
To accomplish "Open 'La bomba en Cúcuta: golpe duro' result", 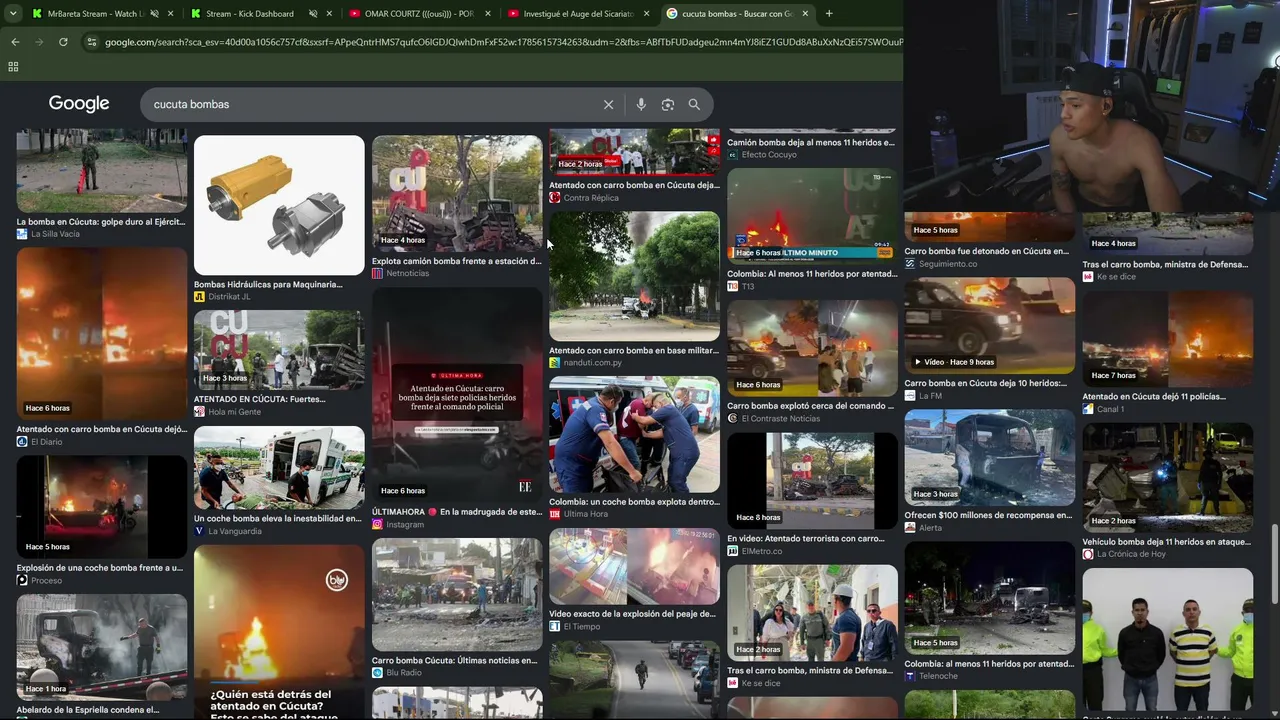I will (x=101, y=222).
